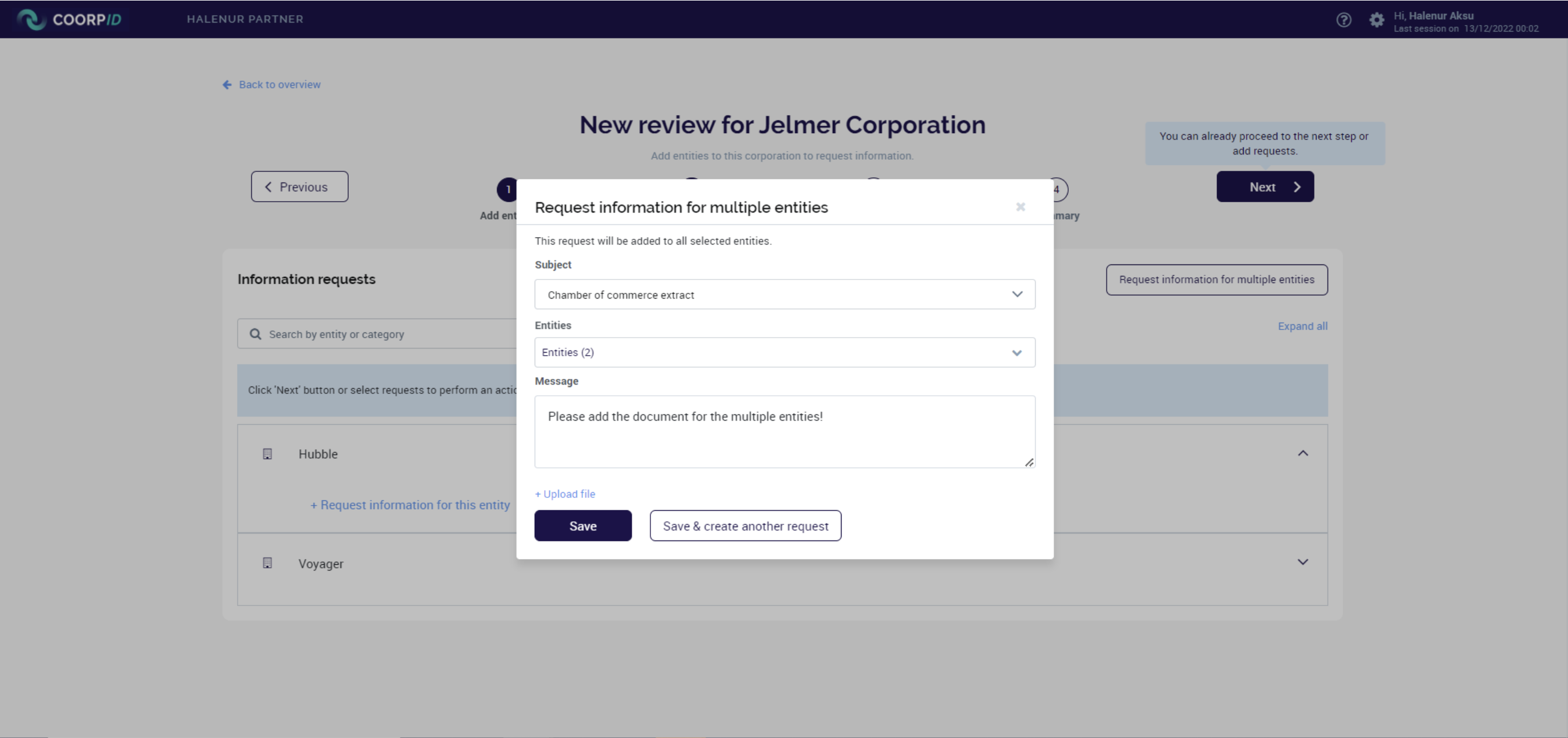Click the Voyager entity building icon

coord(267,563)
